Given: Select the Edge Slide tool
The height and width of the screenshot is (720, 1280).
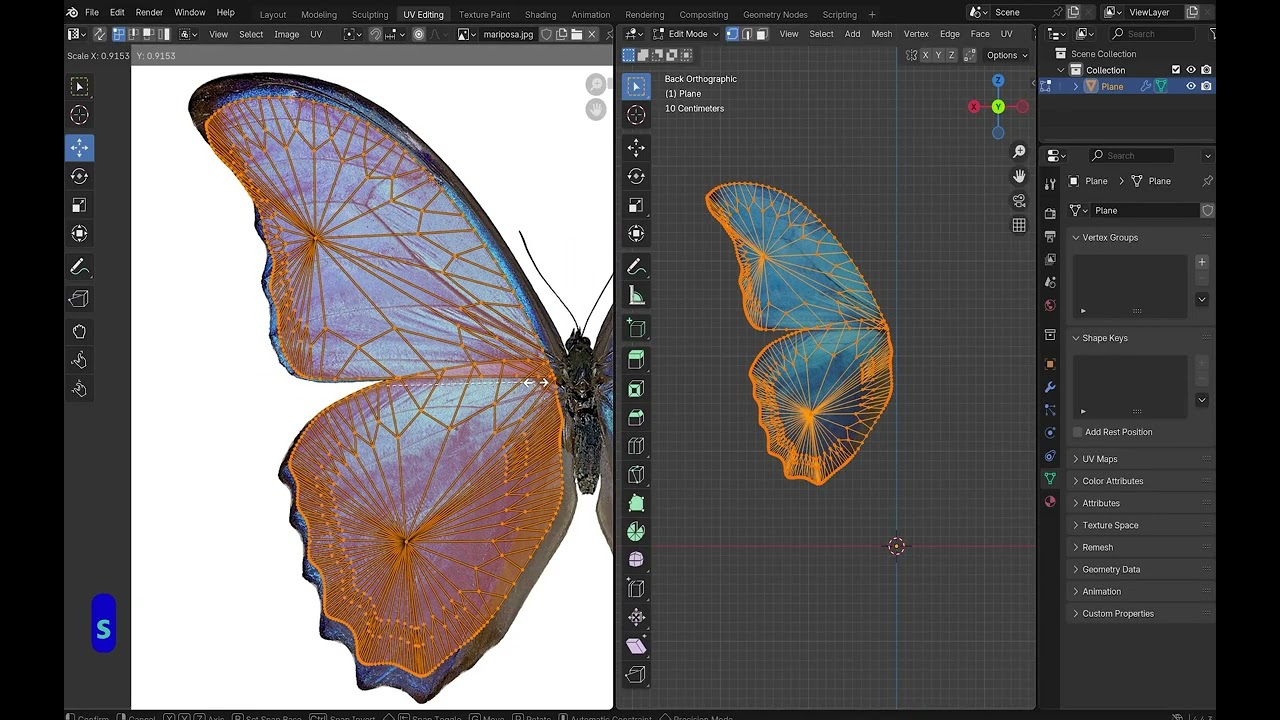Looking at the screenshot, I should coord(636,589).
